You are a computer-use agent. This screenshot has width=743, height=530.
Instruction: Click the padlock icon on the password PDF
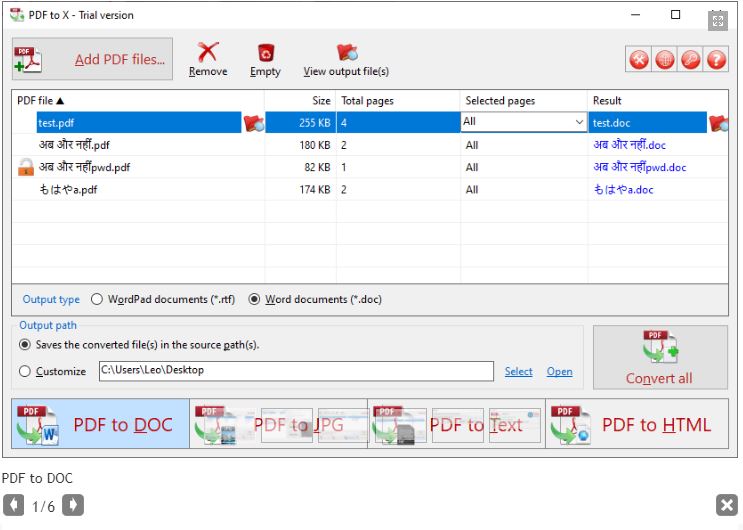click(x=26, y=167)
